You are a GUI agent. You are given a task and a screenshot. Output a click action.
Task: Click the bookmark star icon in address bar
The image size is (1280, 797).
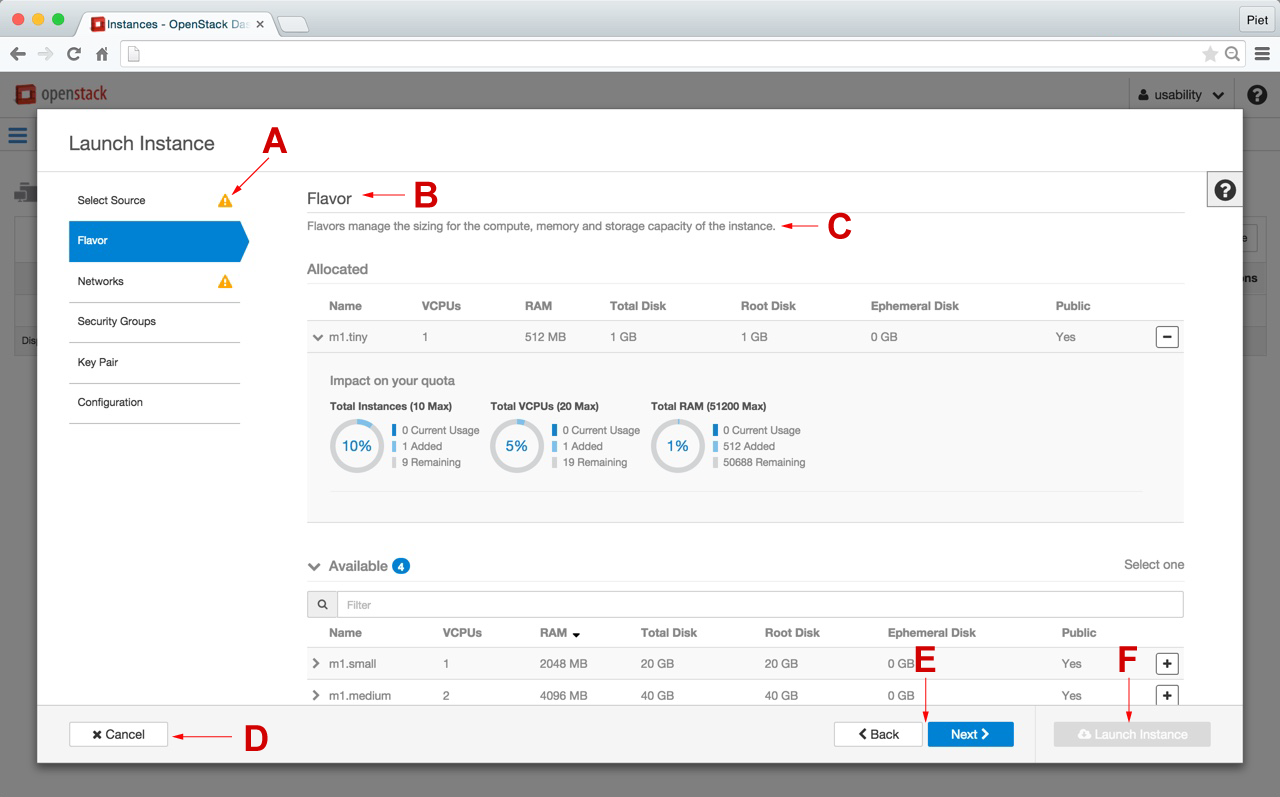1209,54
